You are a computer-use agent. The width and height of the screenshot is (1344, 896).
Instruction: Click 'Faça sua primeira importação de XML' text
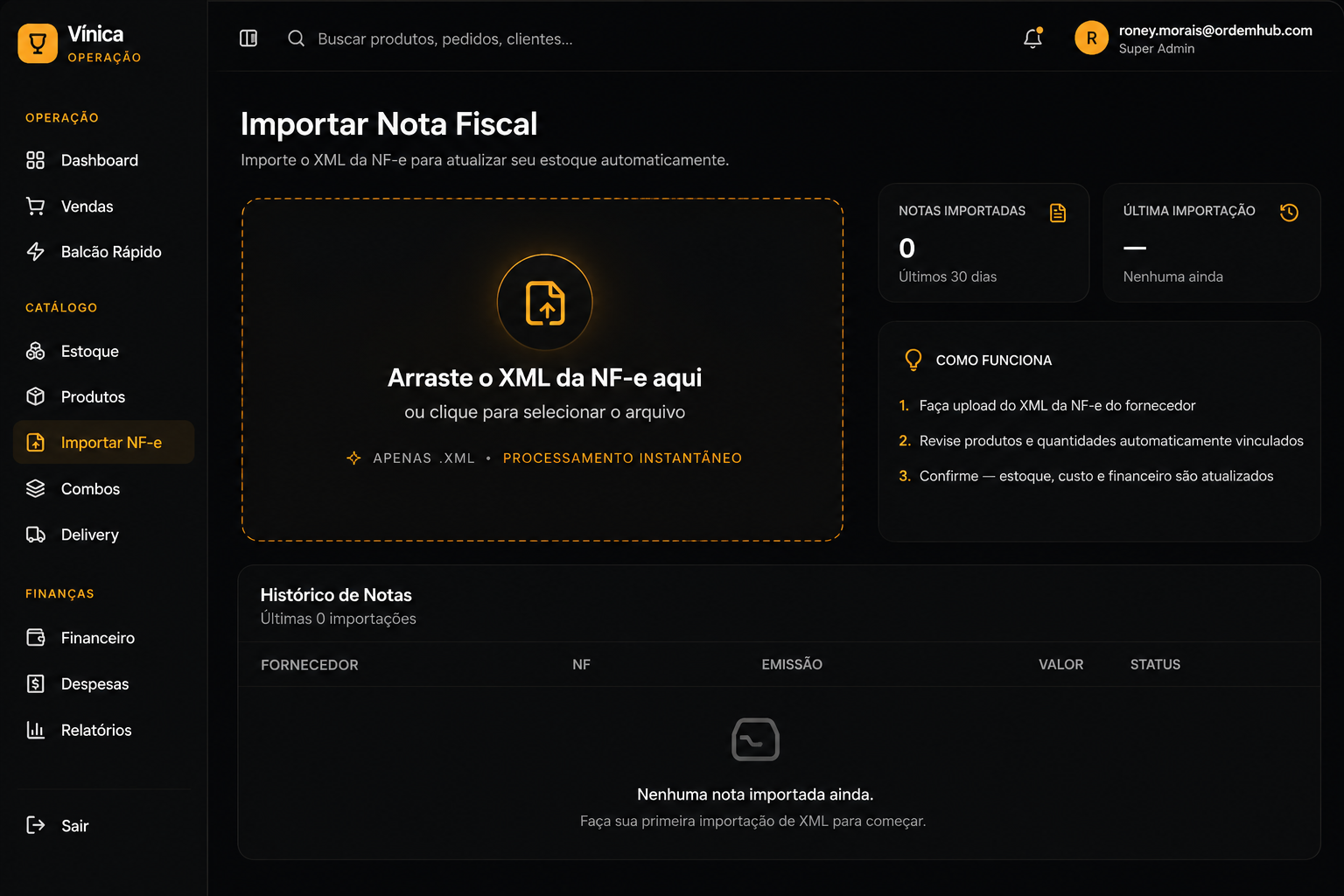(x=752, y=821)
